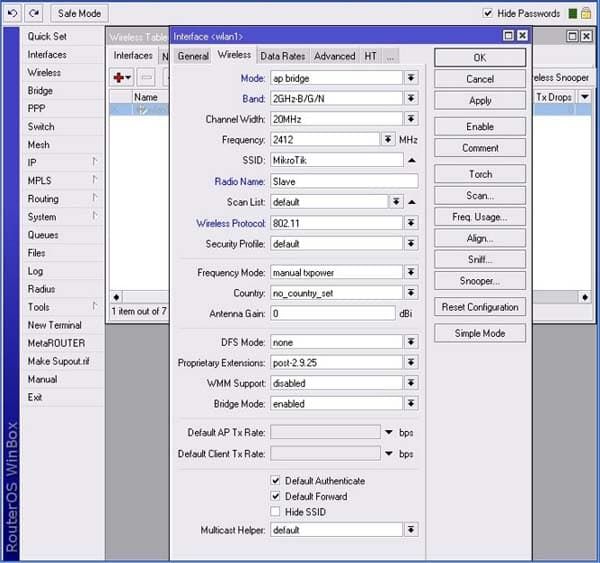Screen dimensions: 600x563
Task: Open the Band dropdown list
Action: (x=411, y=99)
